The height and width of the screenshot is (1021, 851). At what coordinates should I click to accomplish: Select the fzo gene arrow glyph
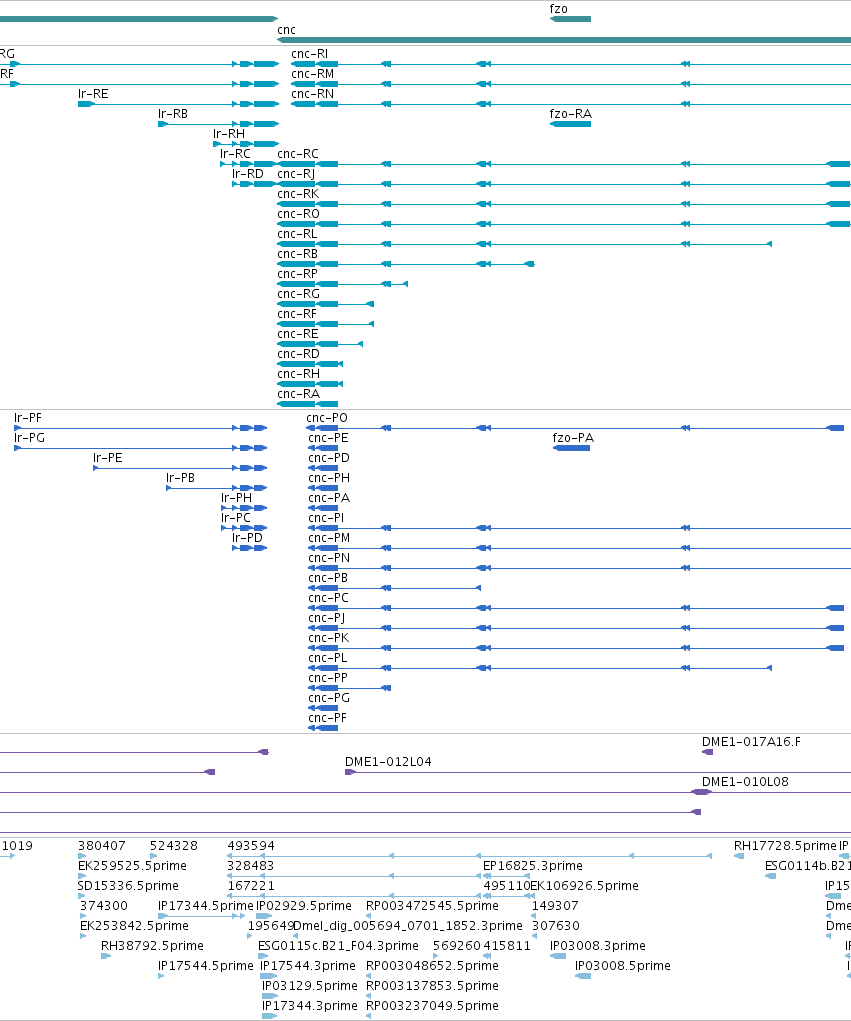click(x=570, y=19)
